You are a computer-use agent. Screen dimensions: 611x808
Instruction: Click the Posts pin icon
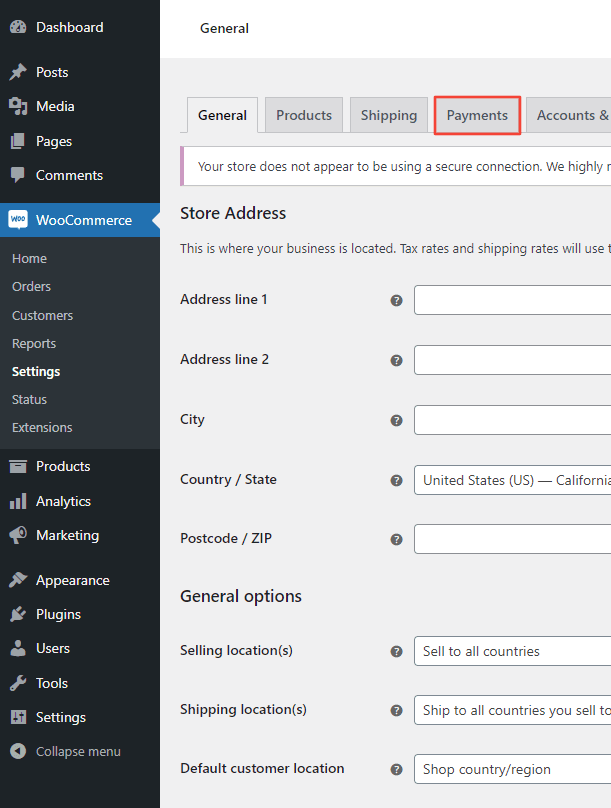pos(18,72)
